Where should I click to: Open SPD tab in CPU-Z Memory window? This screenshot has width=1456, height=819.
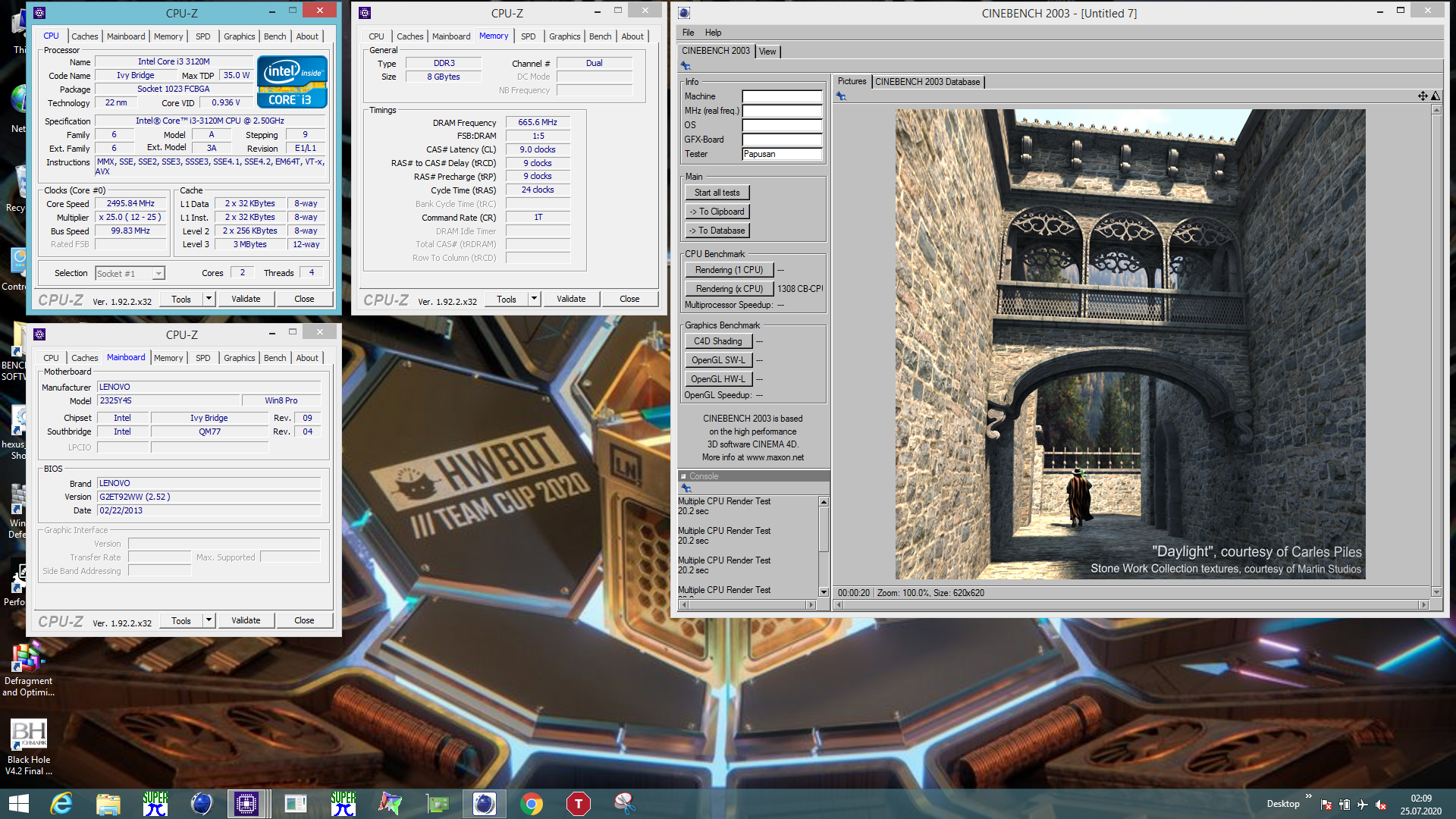coord(529,36)
